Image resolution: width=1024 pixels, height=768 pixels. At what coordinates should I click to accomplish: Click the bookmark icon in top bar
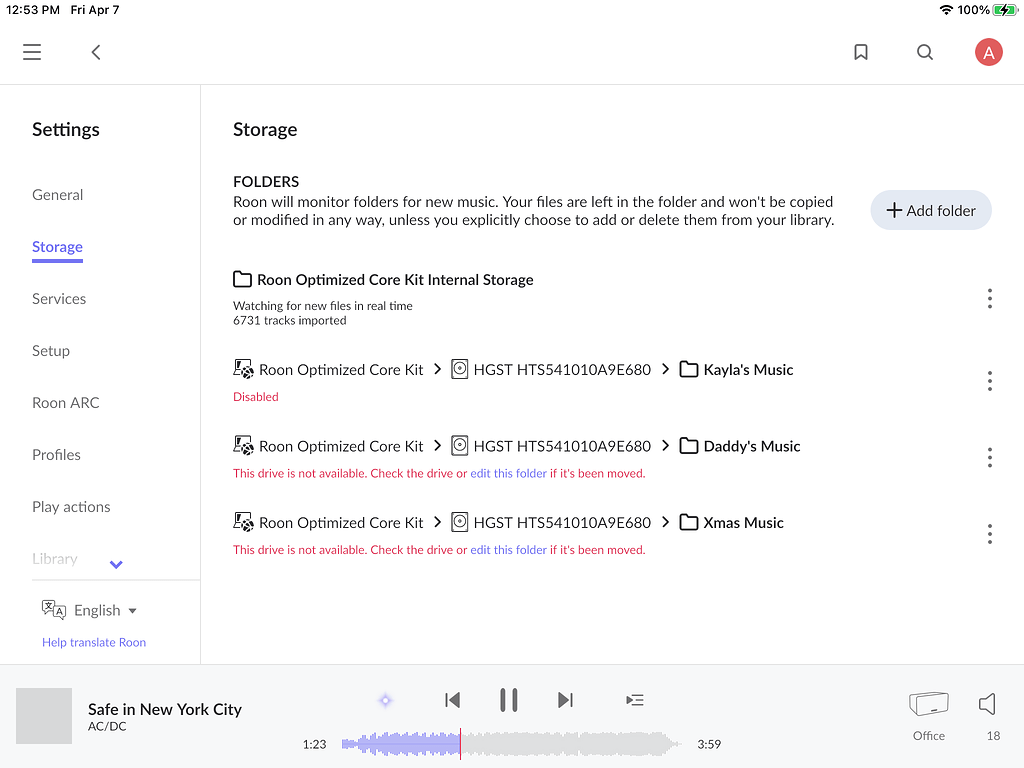pos(861,51)
